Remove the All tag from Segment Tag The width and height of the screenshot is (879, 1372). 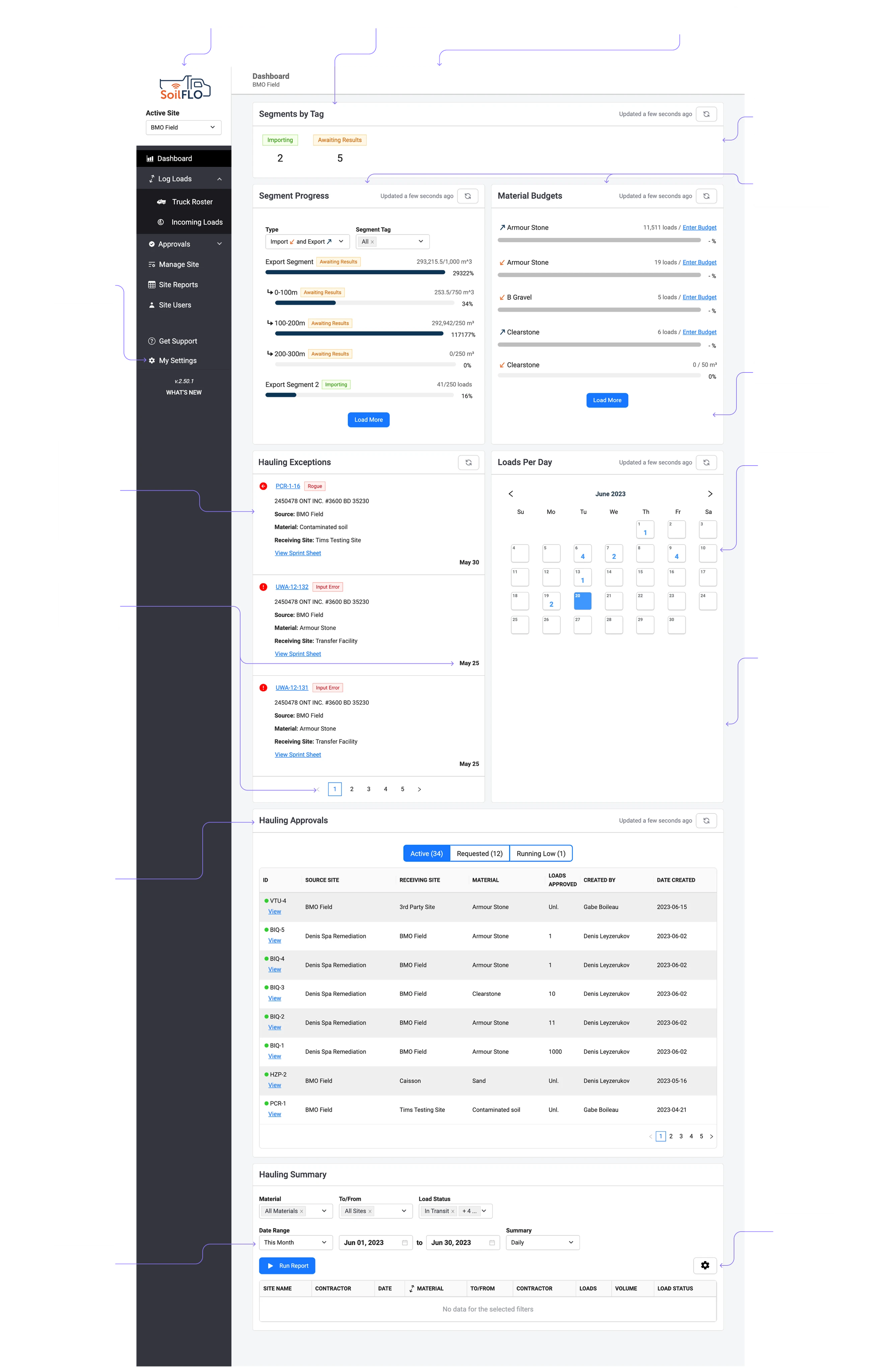[373, 242]
